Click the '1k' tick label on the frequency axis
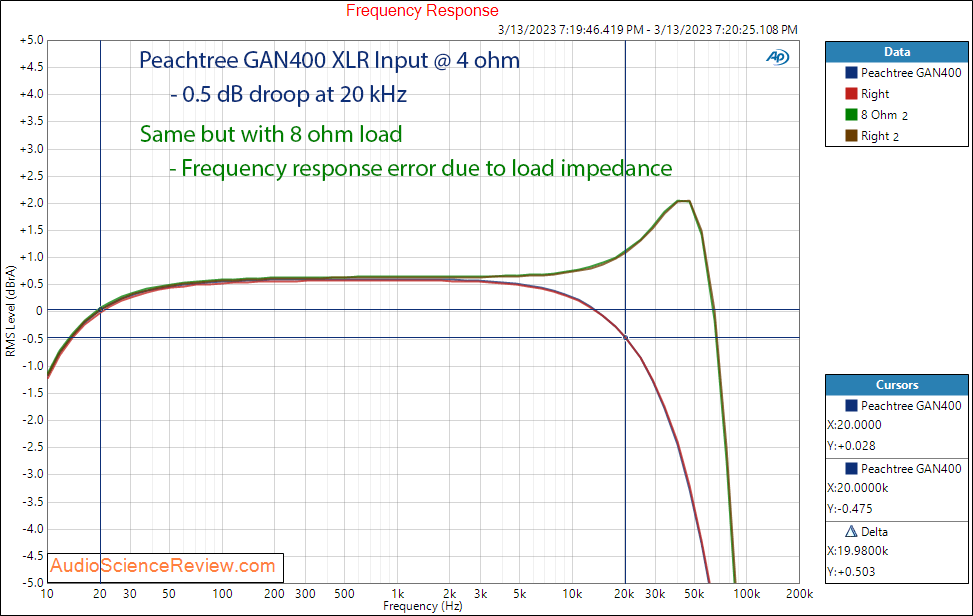Screen dimensions: 973x616 [398, 594]
